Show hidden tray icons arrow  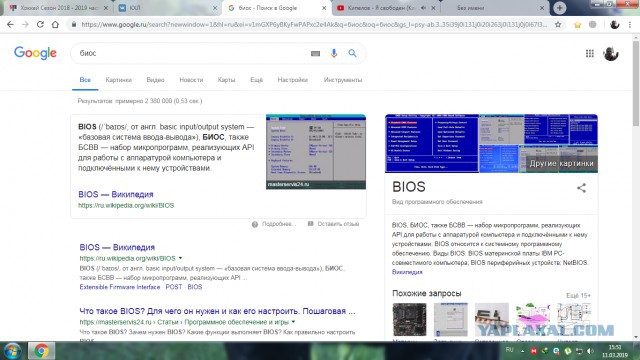coord(522,351)
